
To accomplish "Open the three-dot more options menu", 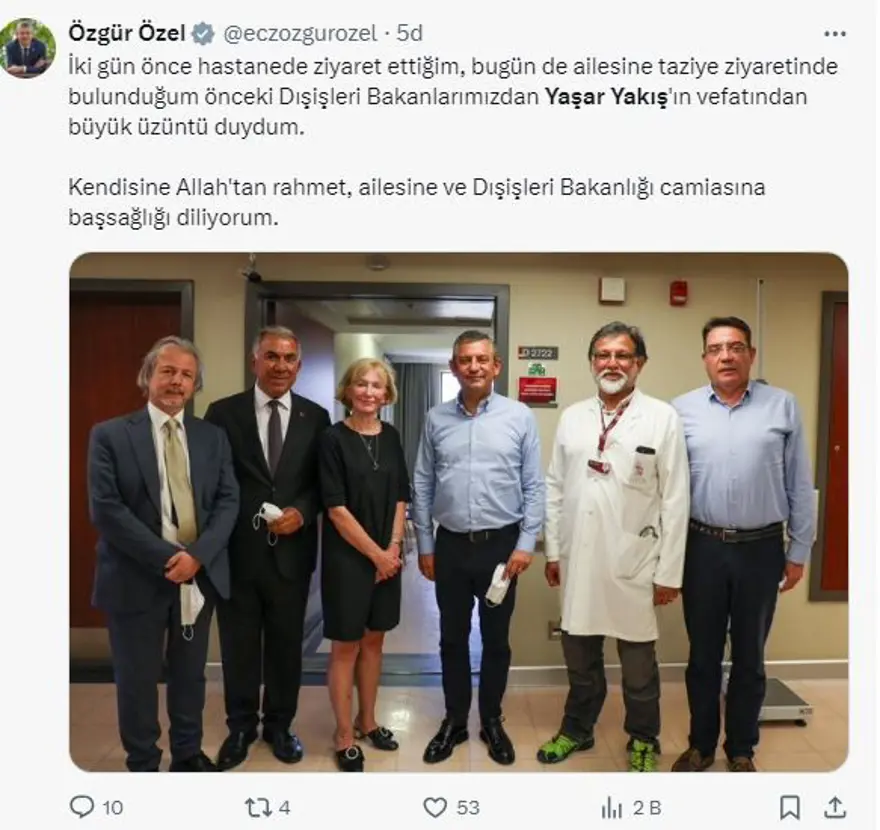I will pyautogui.click(x=835, y=34).
